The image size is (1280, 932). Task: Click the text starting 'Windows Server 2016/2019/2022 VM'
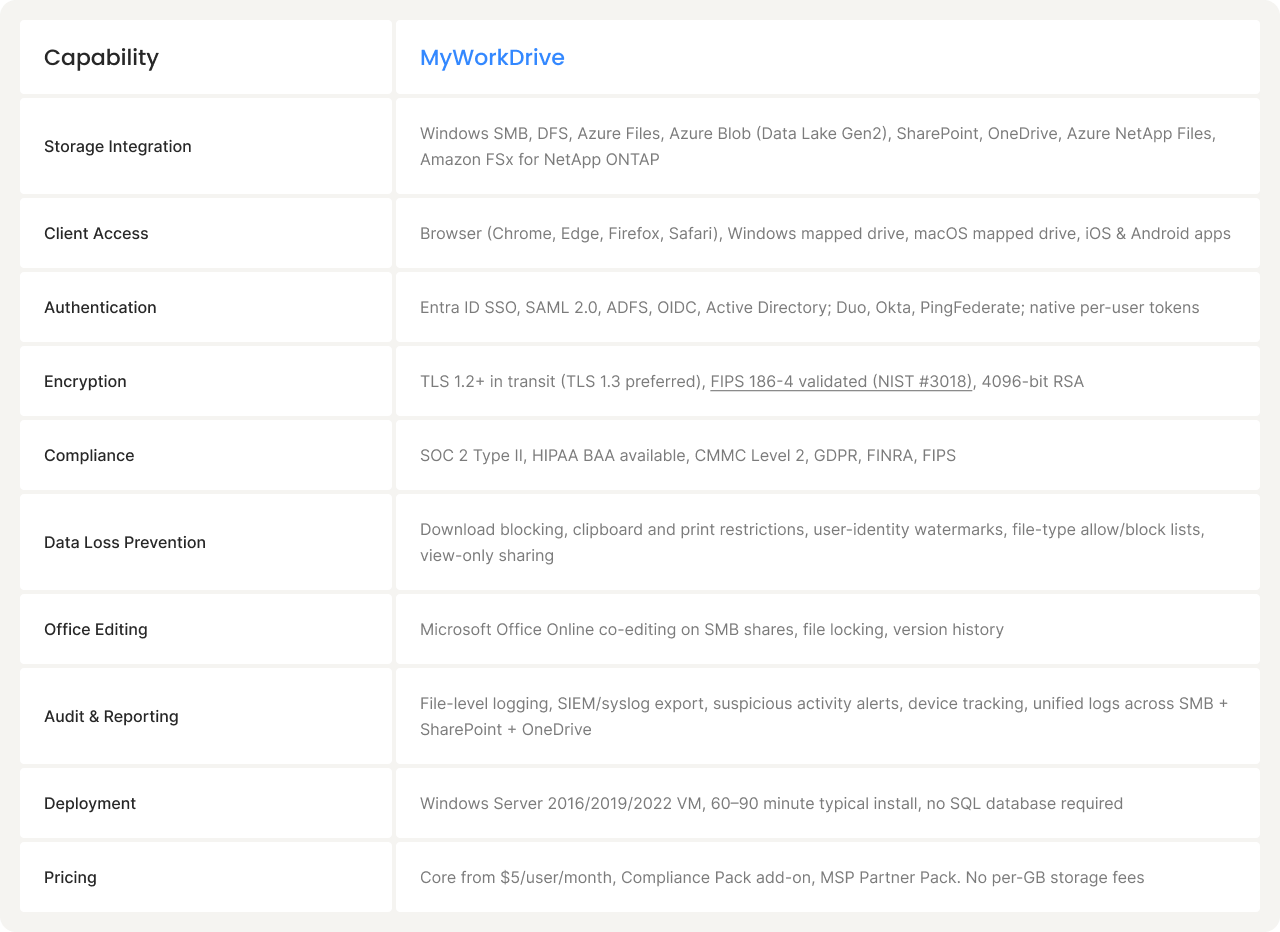click(x=771, y=803)
